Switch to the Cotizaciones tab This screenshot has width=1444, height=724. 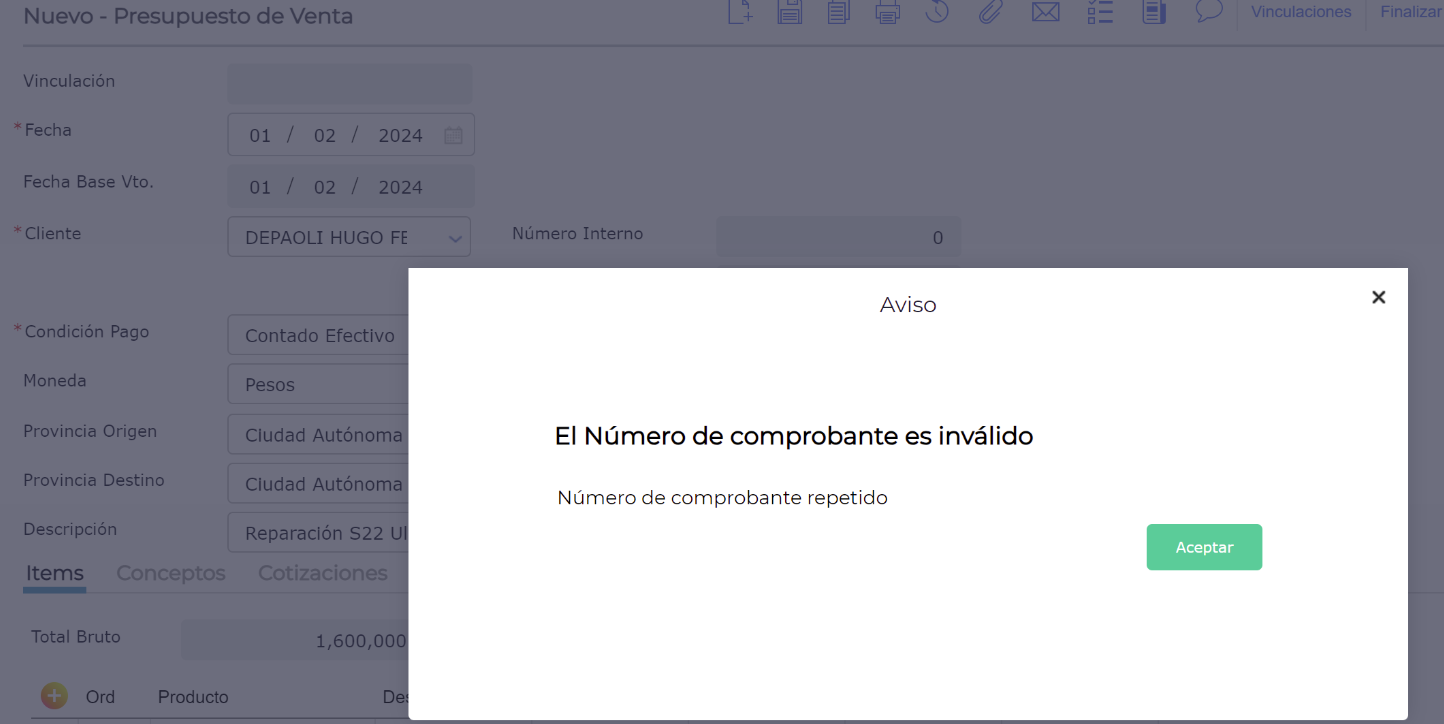(323, 574)
